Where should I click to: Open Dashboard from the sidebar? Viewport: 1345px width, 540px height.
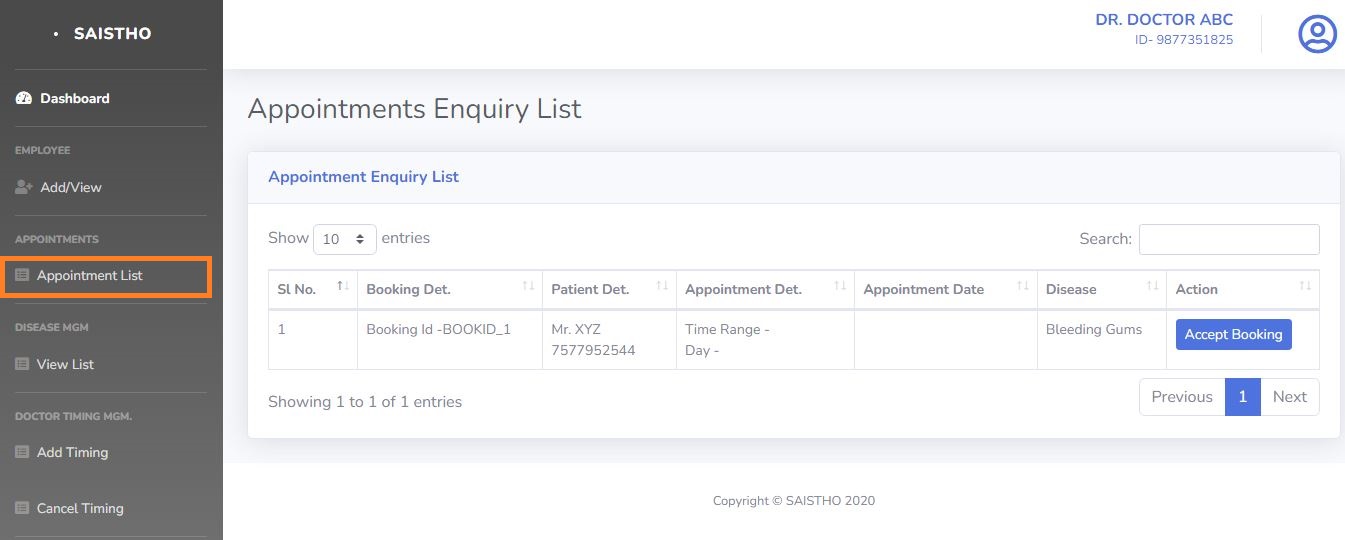75,98
